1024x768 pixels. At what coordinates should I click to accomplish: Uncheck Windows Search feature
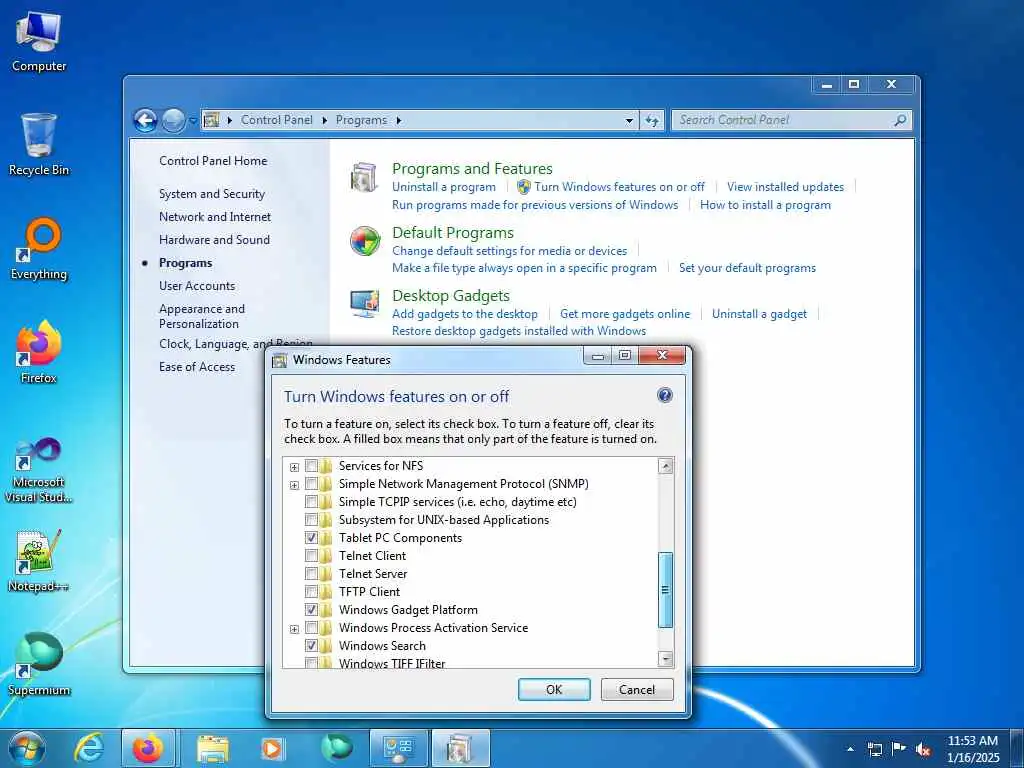[x=312, y=646]
